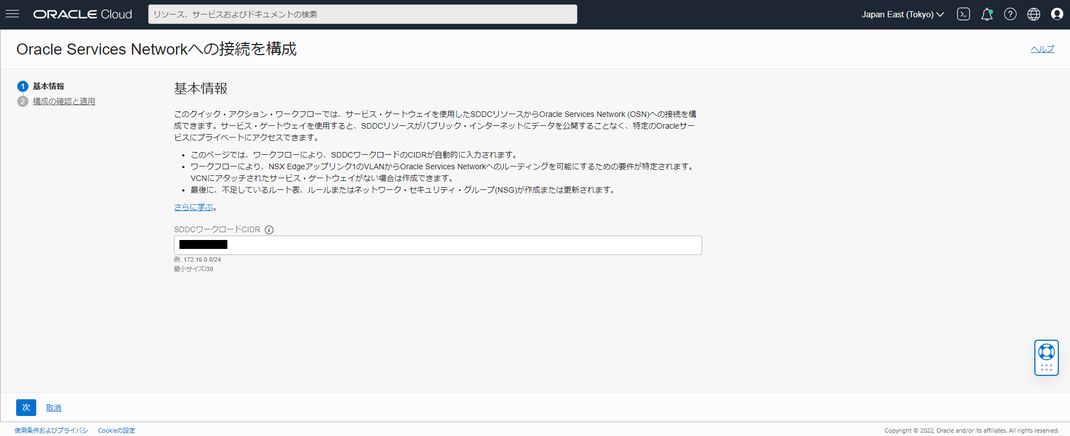Click the さらに学ぶ link
Image resolution: width=1070 pixels, height=436 pixels.
[194, 207]
